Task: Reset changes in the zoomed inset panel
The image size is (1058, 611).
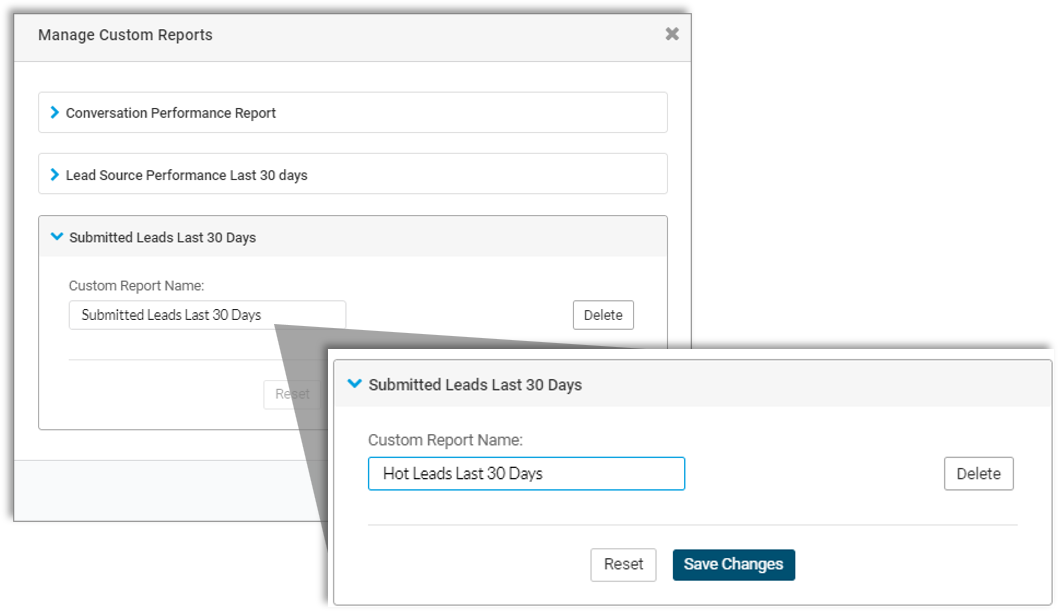Action: (623, 564)
